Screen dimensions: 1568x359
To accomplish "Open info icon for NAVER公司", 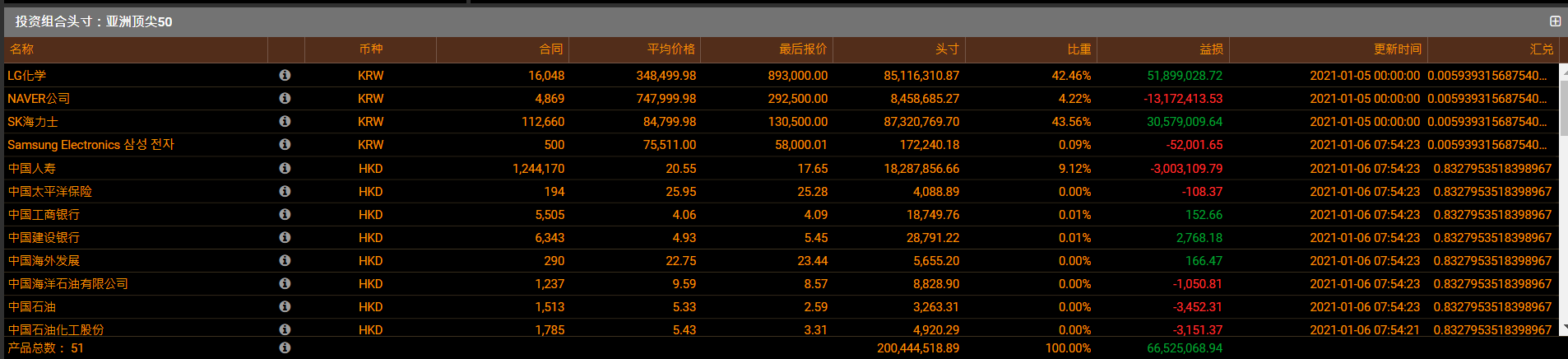I will [x=285, y=98].
